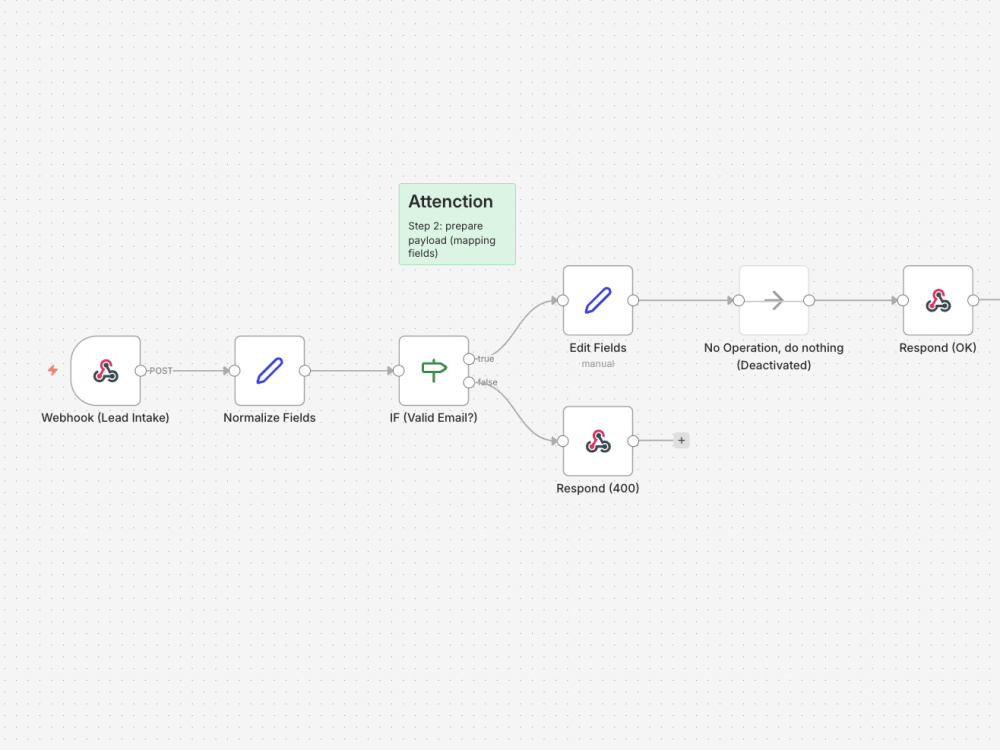Screen dimensions: 1000x750
Task: Click the Normalize Fields input port
Action: 235,371
